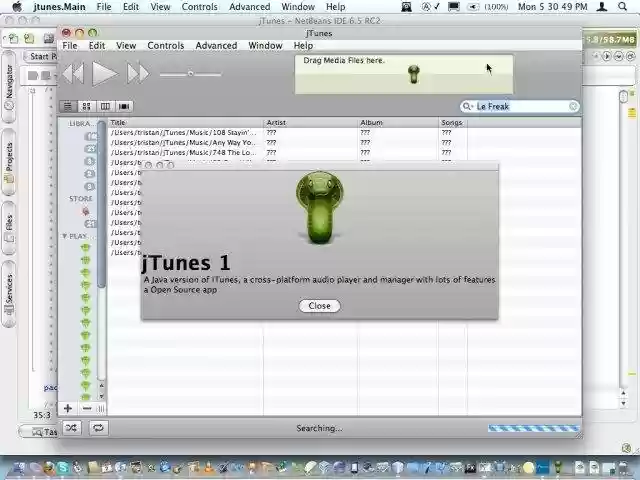
Task: Select the Any Way Yo.. track row
Action: click(344, 143)
